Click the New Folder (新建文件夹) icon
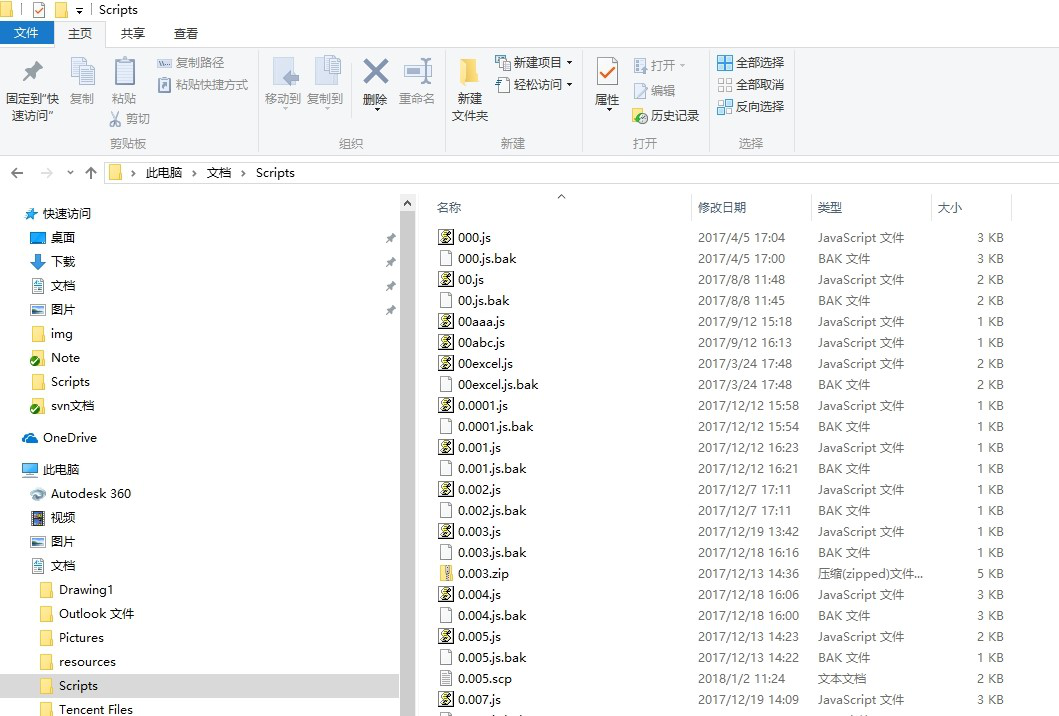 469,72
